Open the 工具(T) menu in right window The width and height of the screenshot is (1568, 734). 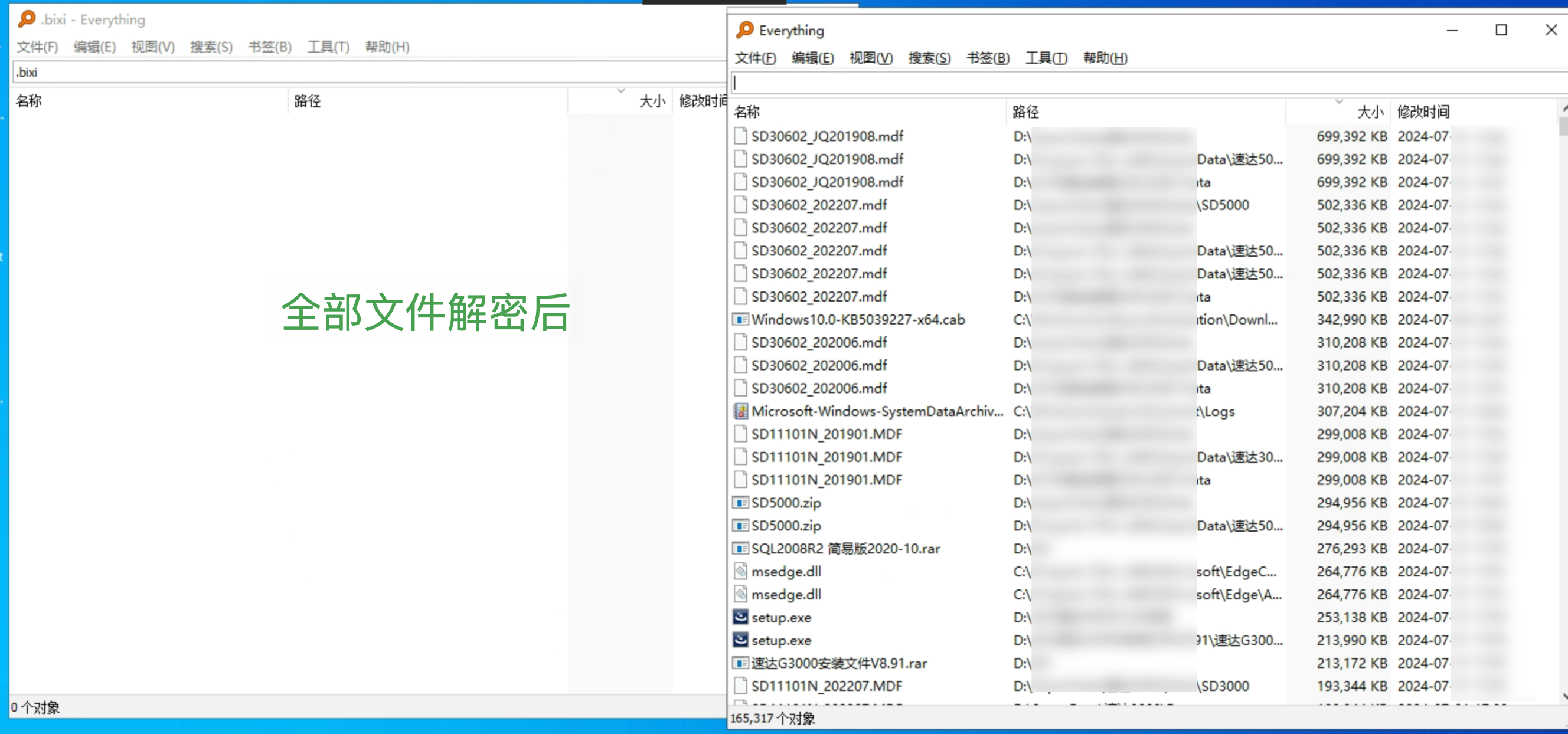coord(1046,58)
